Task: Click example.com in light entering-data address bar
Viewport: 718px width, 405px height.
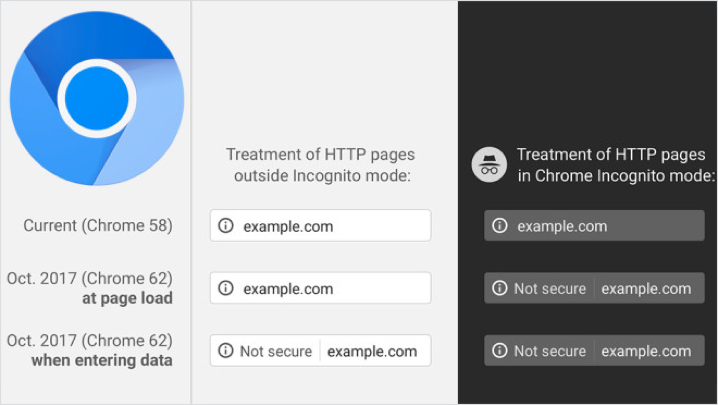Action: (x=372, y=351)
